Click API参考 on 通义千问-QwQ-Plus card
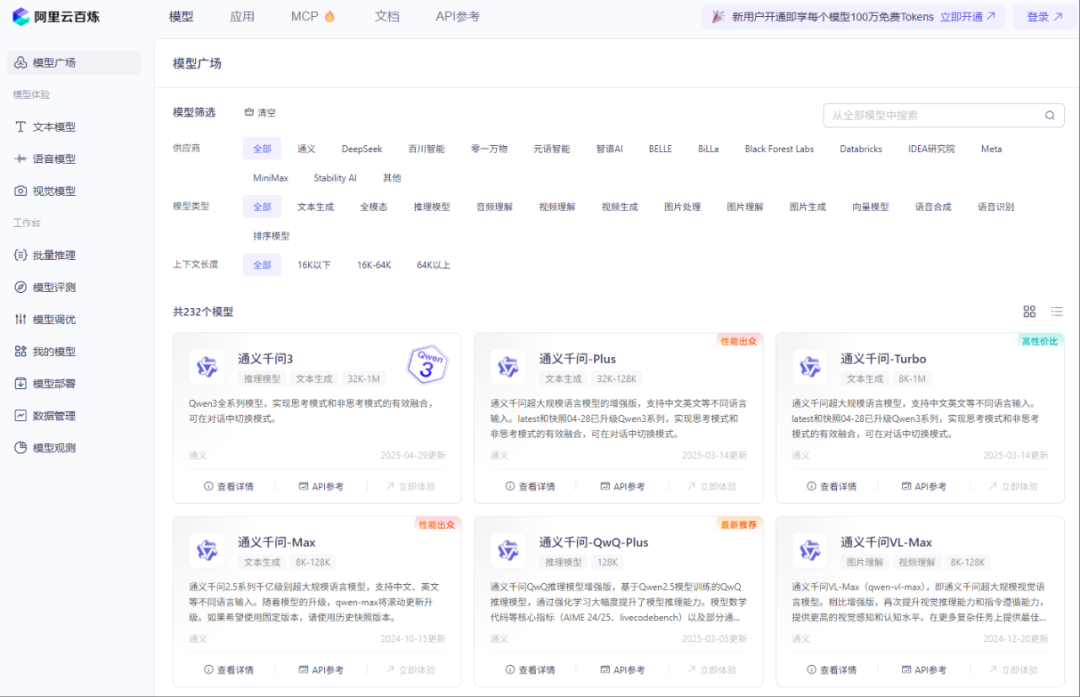The image size is (1080, 697). tap(622, 669)
